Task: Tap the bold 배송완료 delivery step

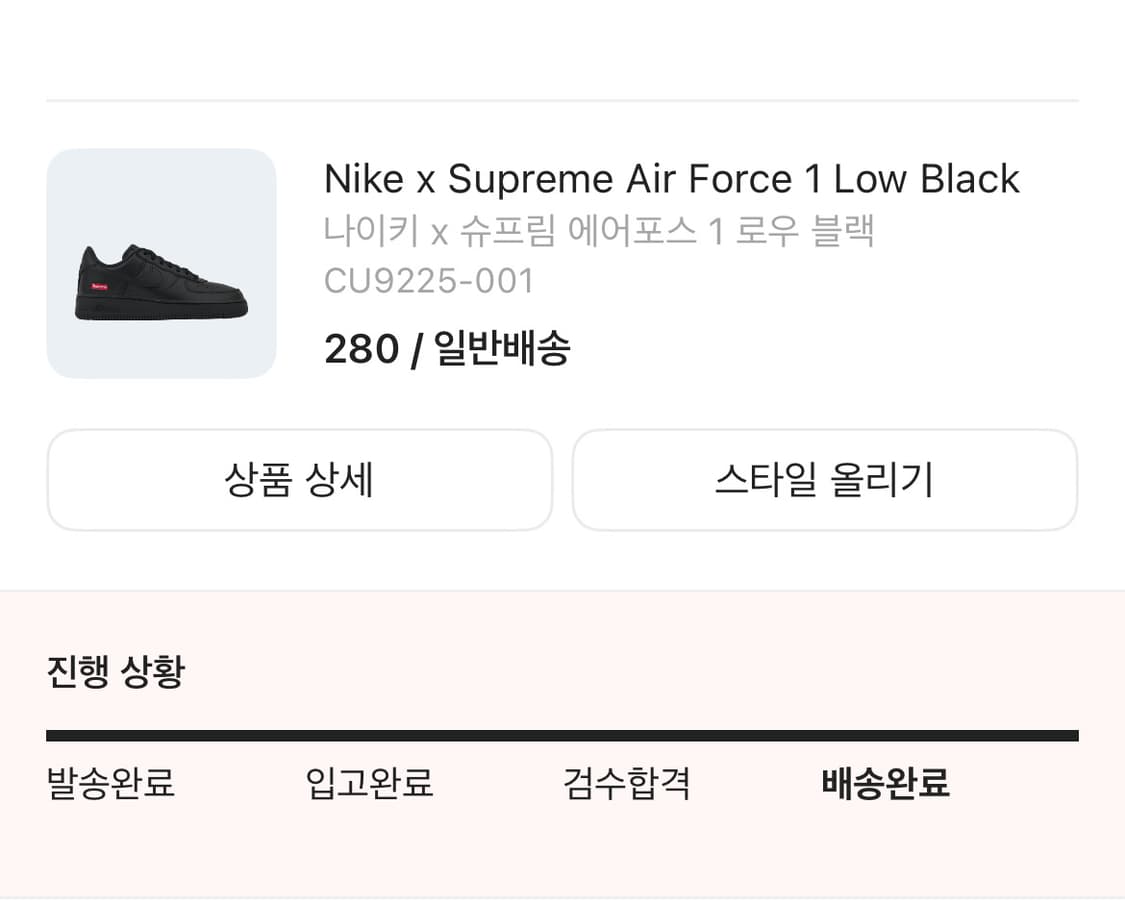Action: coord(885,783)
